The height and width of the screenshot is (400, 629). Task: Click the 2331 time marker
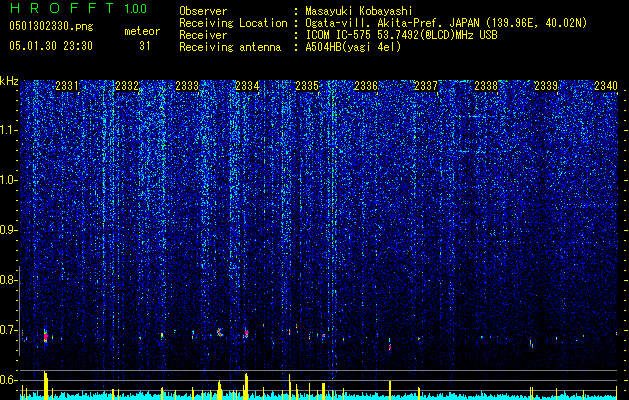[x=67, y=86]
